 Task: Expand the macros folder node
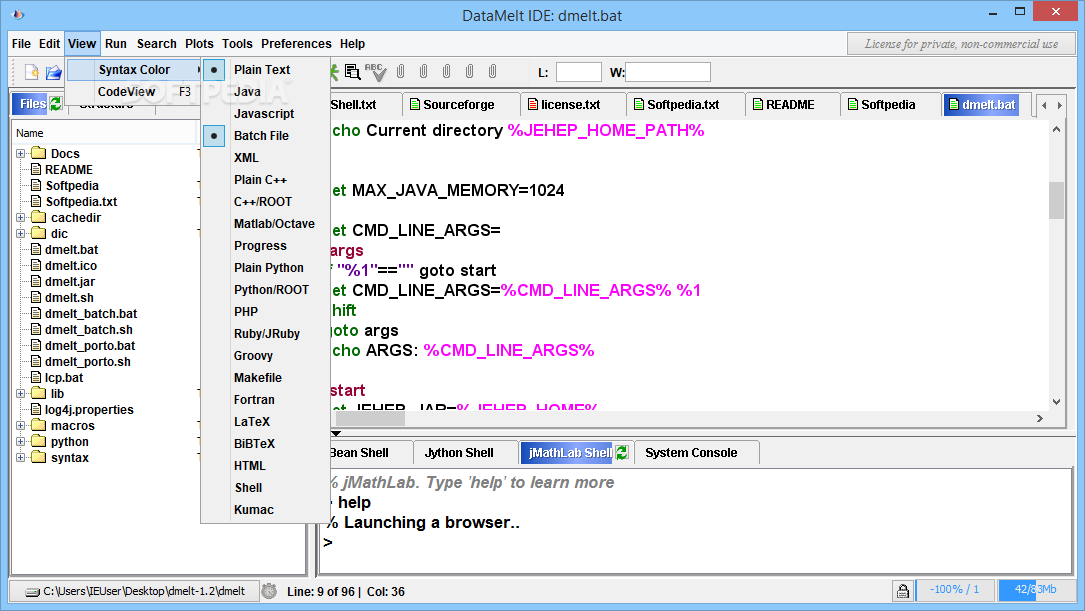(21, 426)
